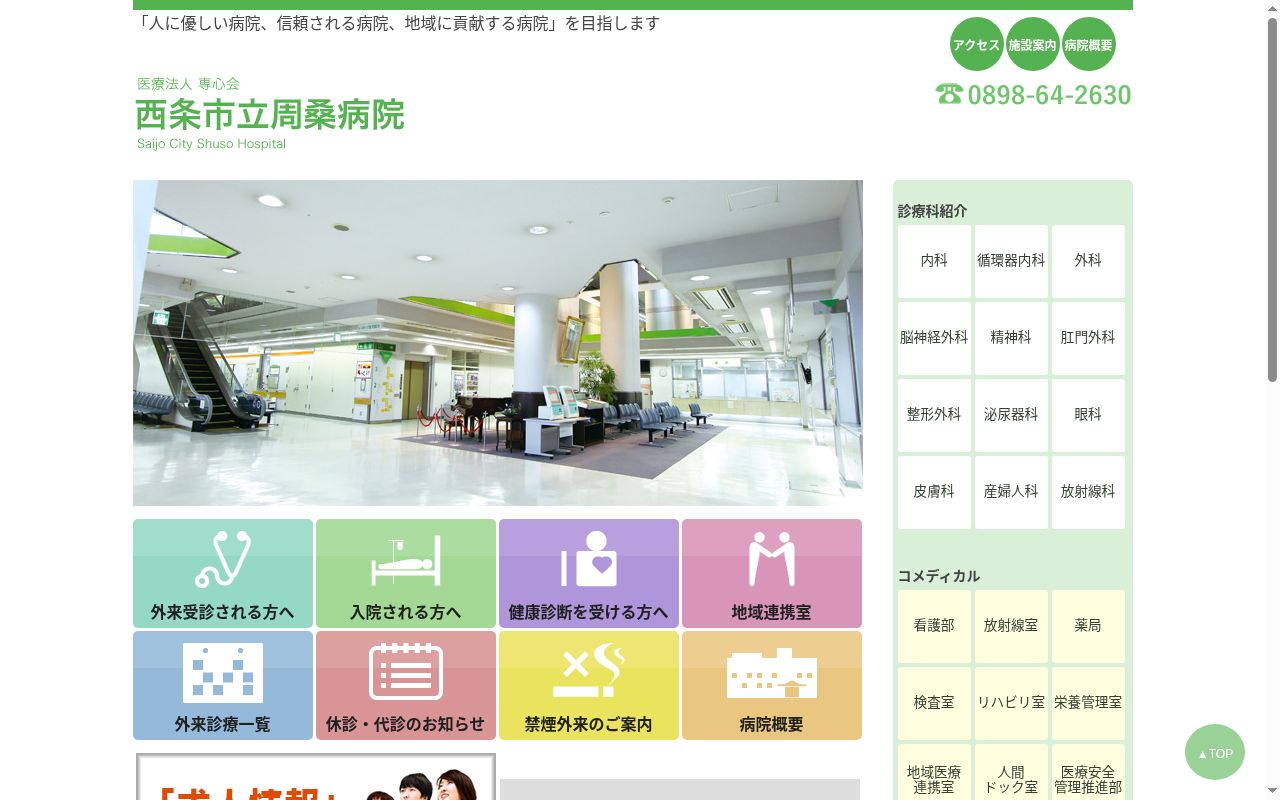Jump to top with the ▲TOP button
Image resolution: width=1280 pixels, height=800 pixels.
[x=1215, y=753]
